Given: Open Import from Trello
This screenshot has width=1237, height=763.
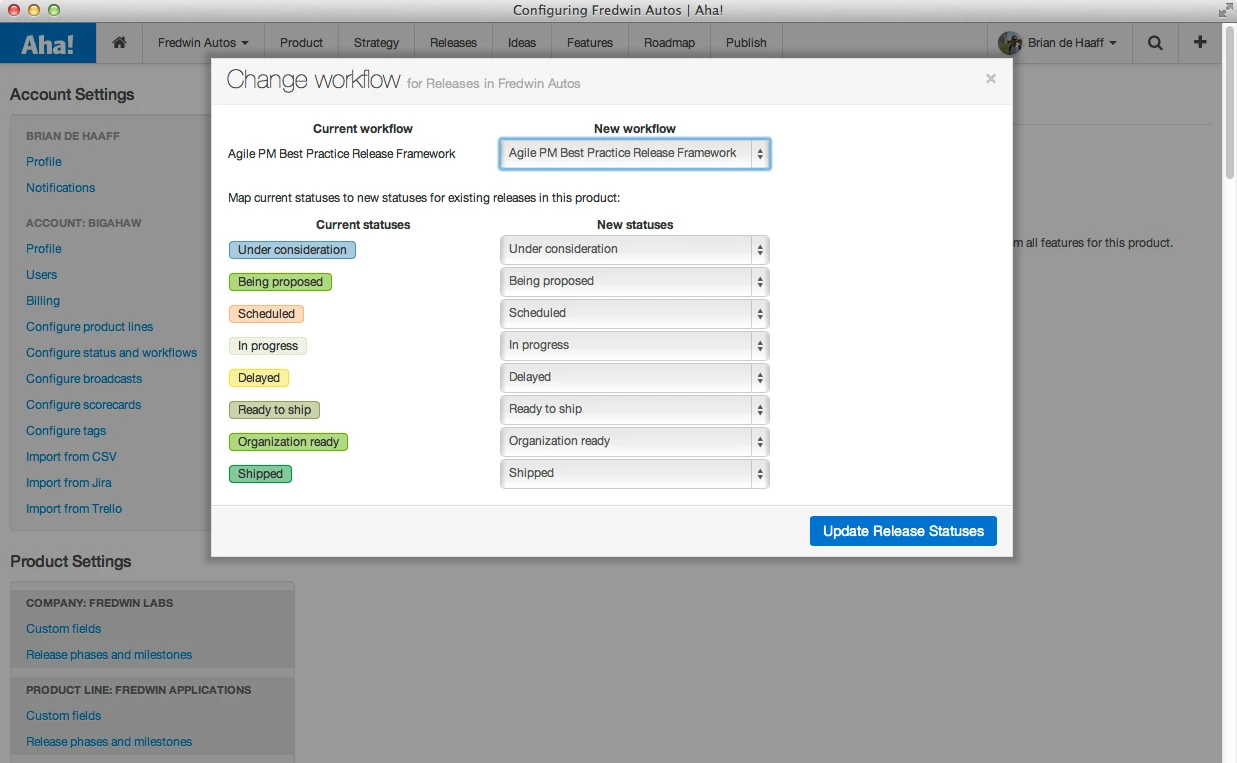Looking at the screenshot, I should (74, 508).
